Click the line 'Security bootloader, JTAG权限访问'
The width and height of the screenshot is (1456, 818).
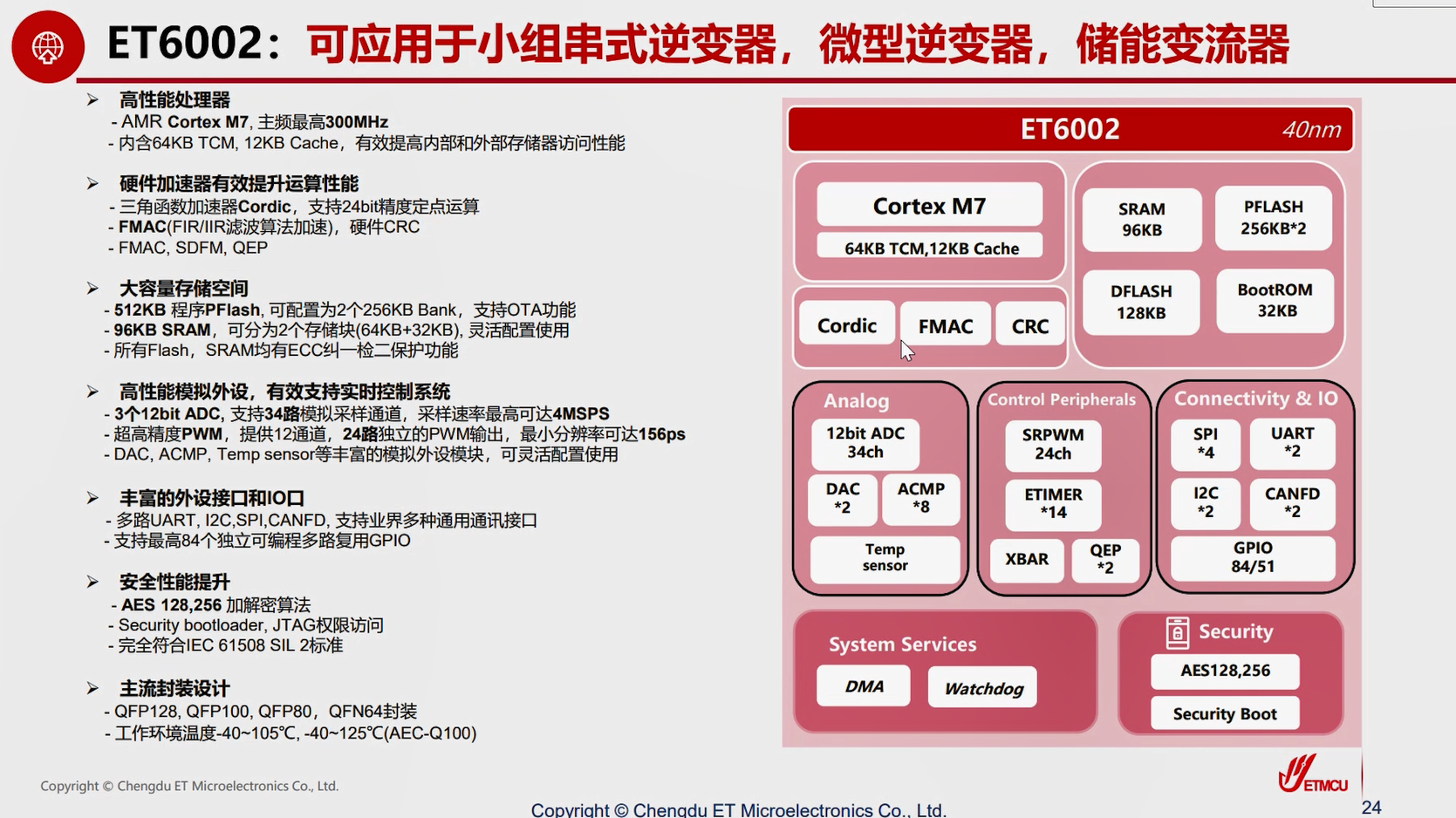pos(246,625)
